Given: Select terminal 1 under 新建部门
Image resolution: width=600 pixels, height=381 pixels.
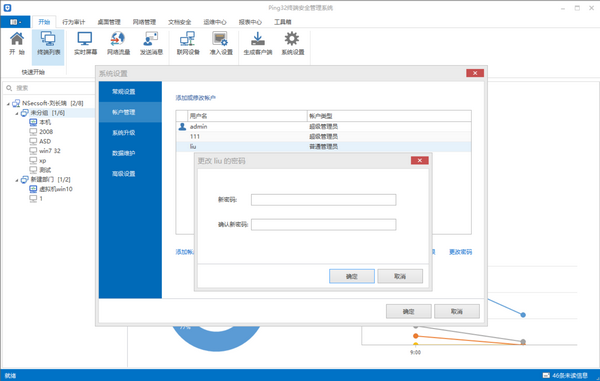Looking at the screenshot, I should tap(41, 198).
